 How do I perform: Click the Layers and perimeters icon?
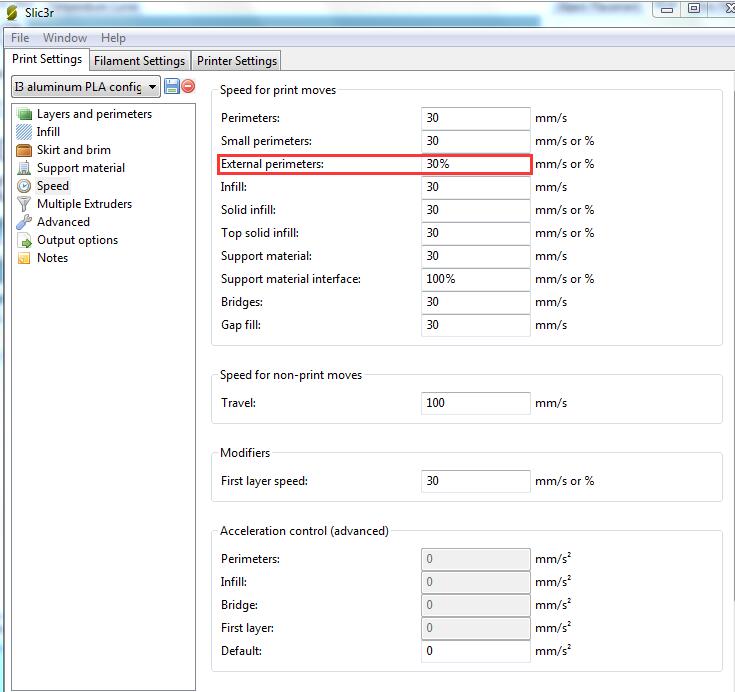24,114
